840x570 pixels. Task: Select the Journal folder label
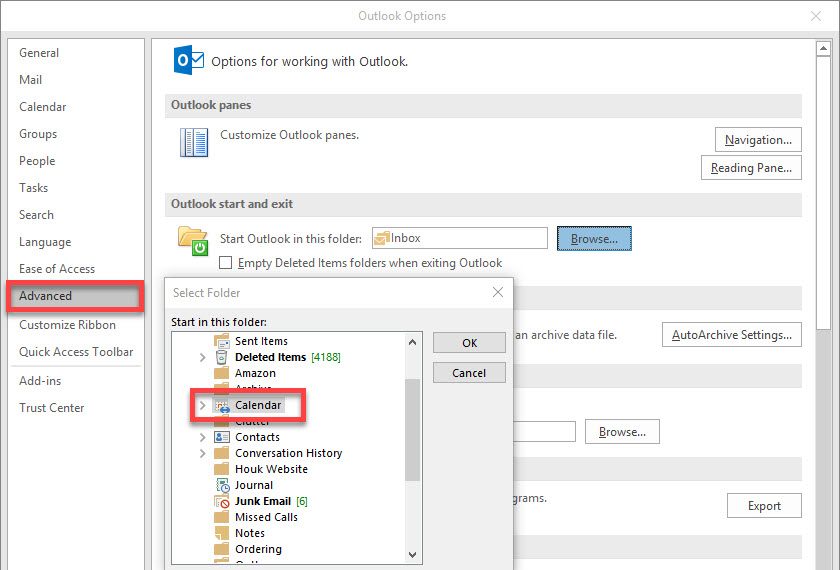(254, 485)
